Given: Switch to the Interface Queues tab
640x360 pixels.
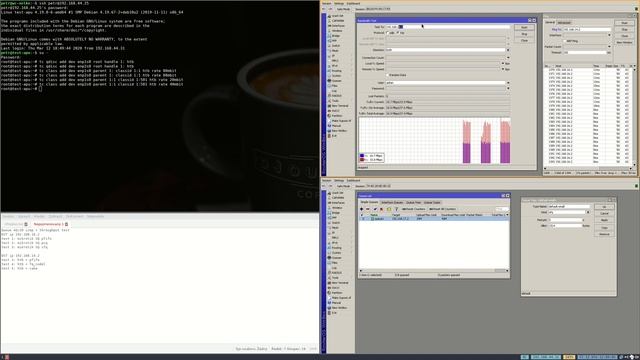Looking at the screenshot, I should 392,202.
